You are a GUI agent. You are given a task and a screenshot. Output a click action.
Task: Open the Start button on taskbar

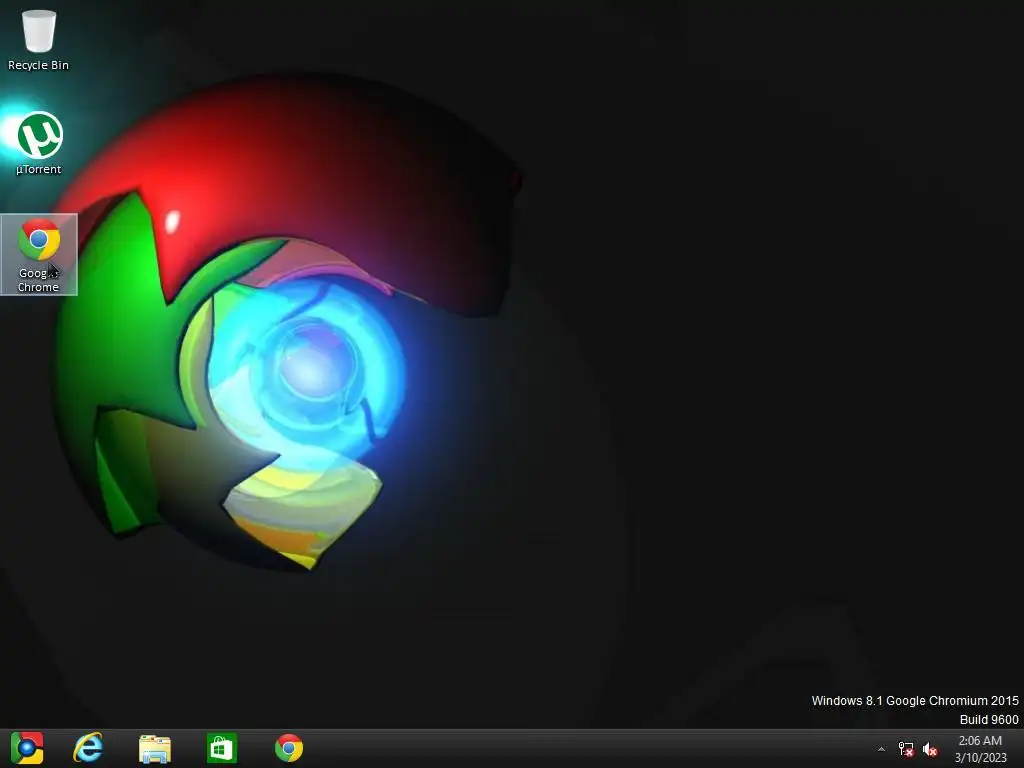(27, 748)
